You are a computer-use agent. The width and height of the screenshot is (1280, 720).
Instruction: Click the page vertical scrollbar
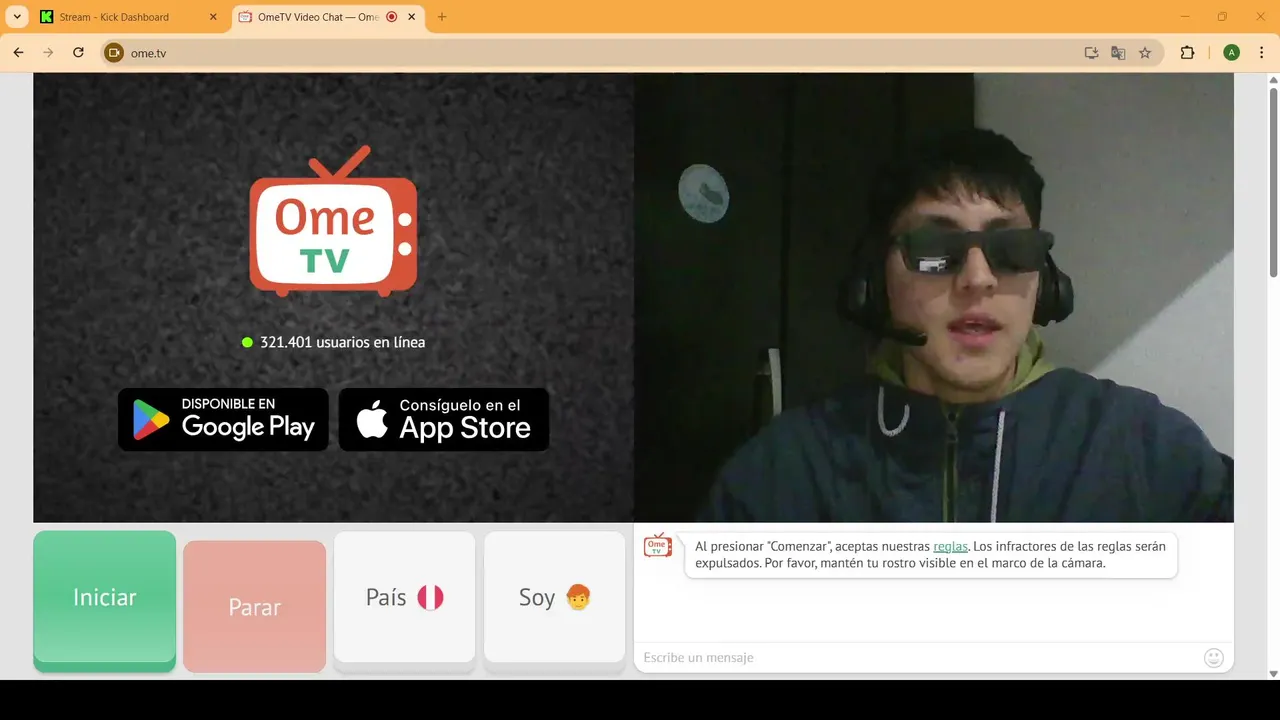(1273, 183)
